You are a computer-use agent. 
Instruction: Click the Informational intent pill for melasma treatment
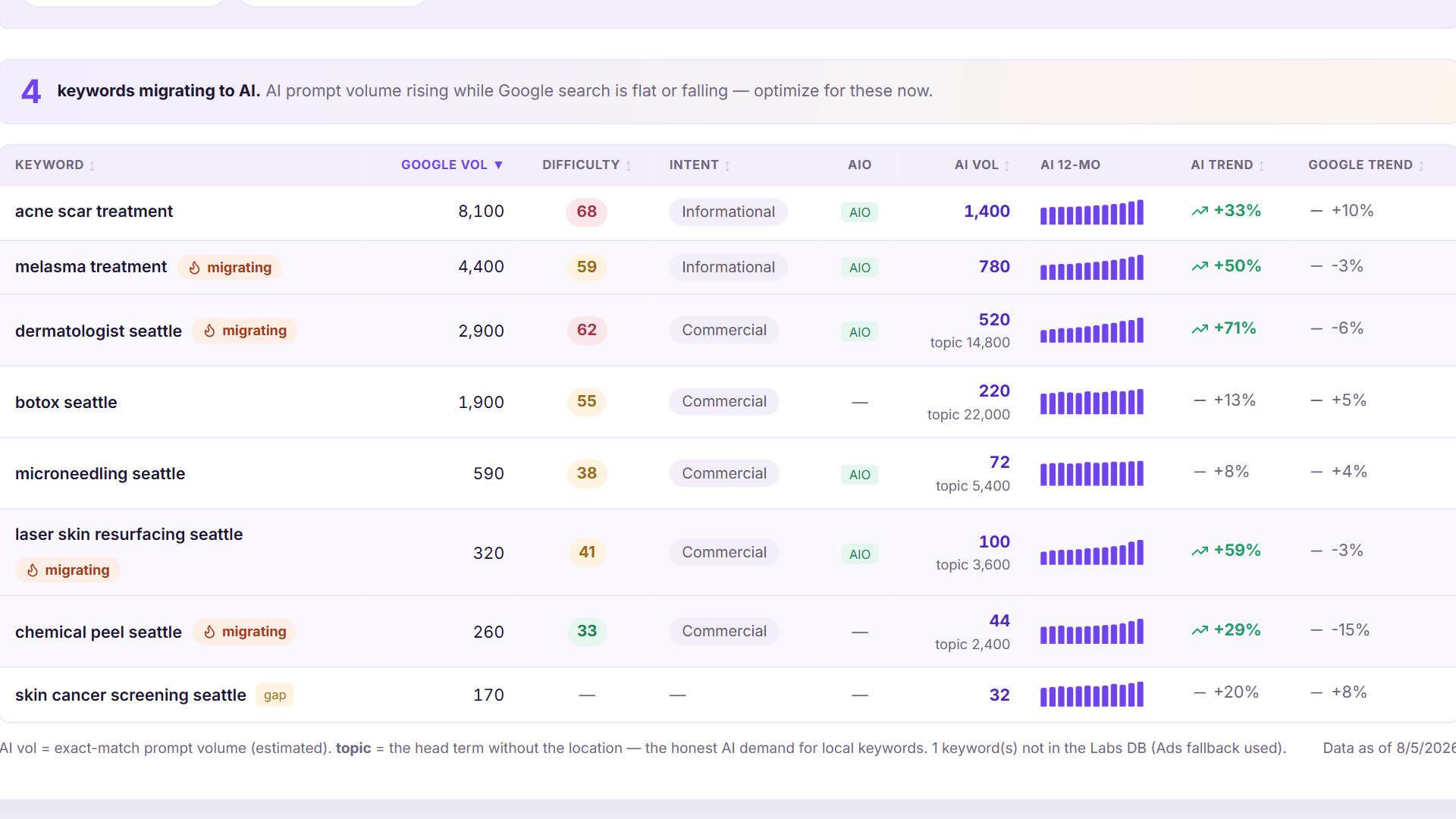(x=728, y=268)
